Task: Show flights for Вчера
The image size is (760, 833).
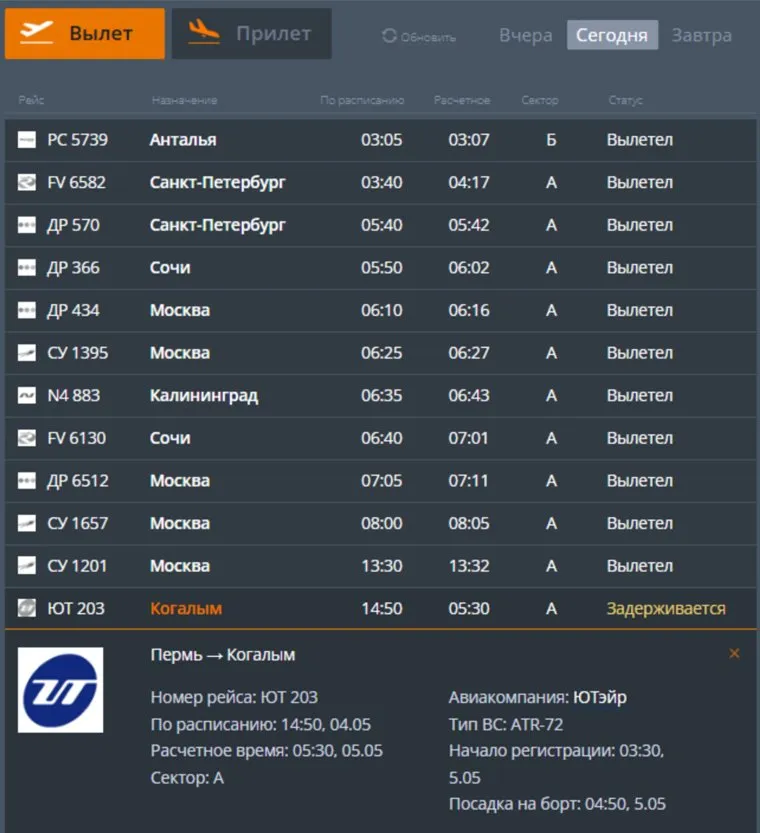Action: coord(525,35)
